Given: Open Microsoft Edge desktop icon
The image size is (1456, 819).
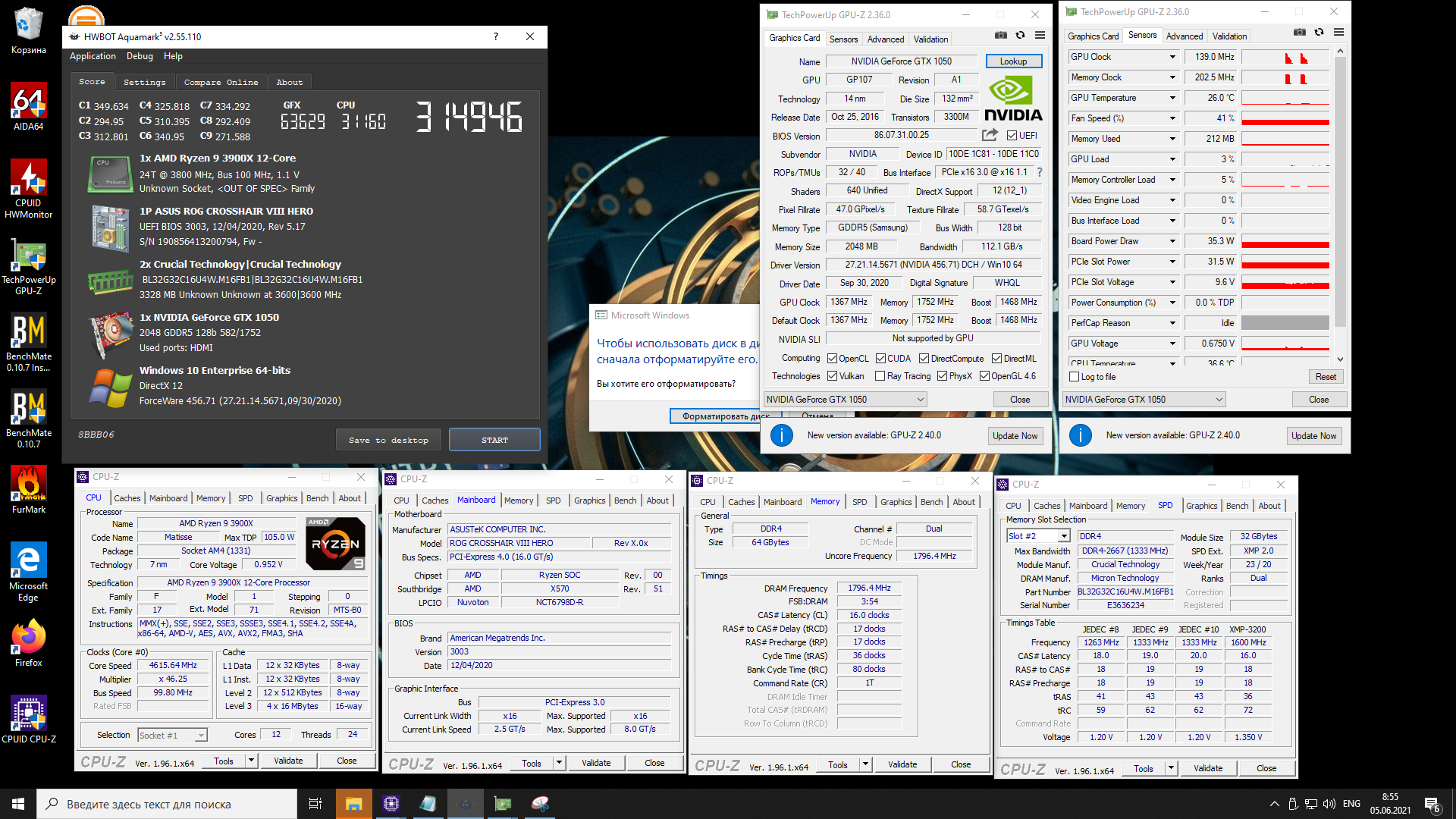Looking at the screenshot, I should point(28,572).
